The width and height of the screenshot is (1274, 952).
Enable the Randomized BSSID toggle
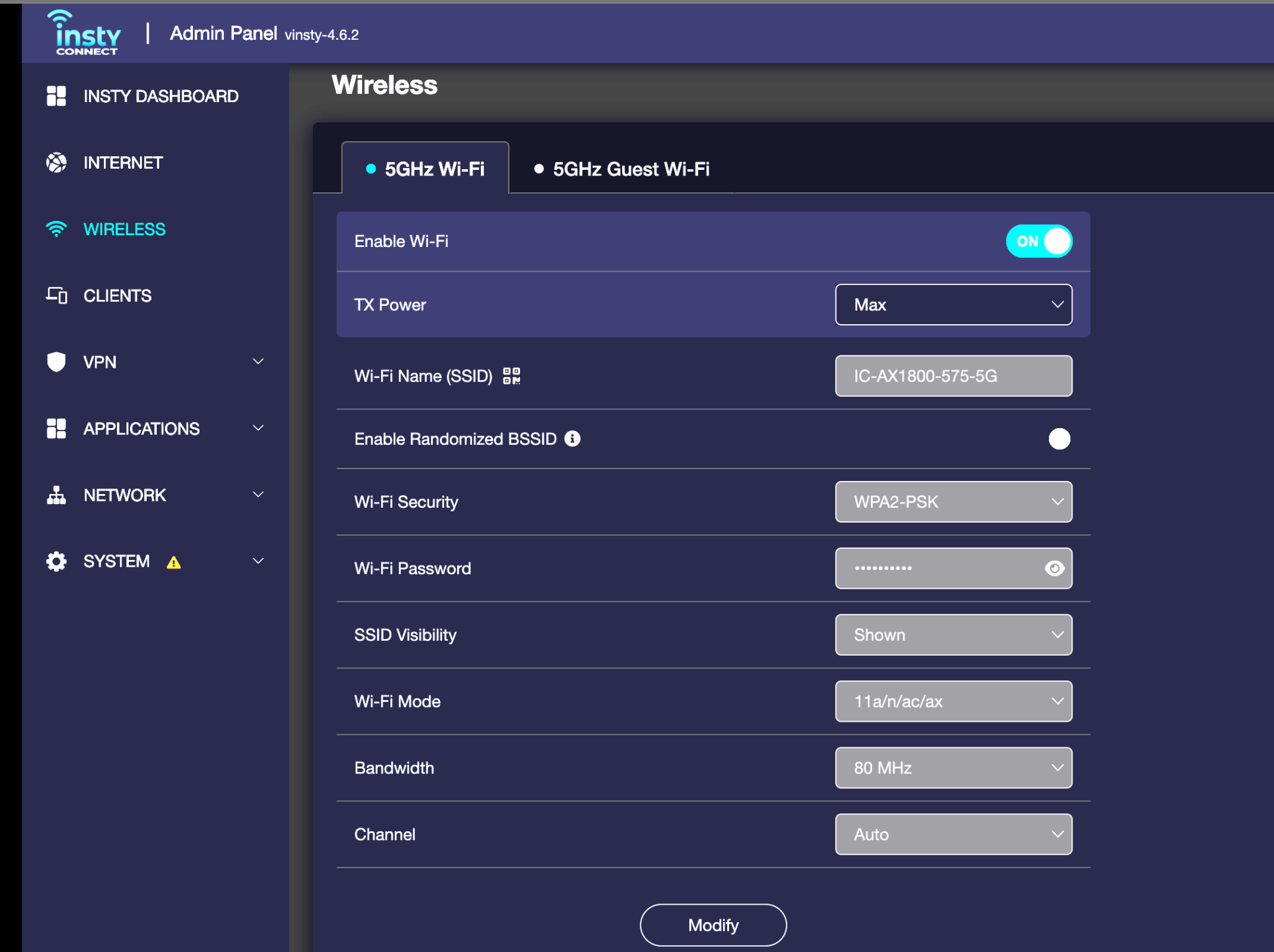click(x=1059, y=439)
